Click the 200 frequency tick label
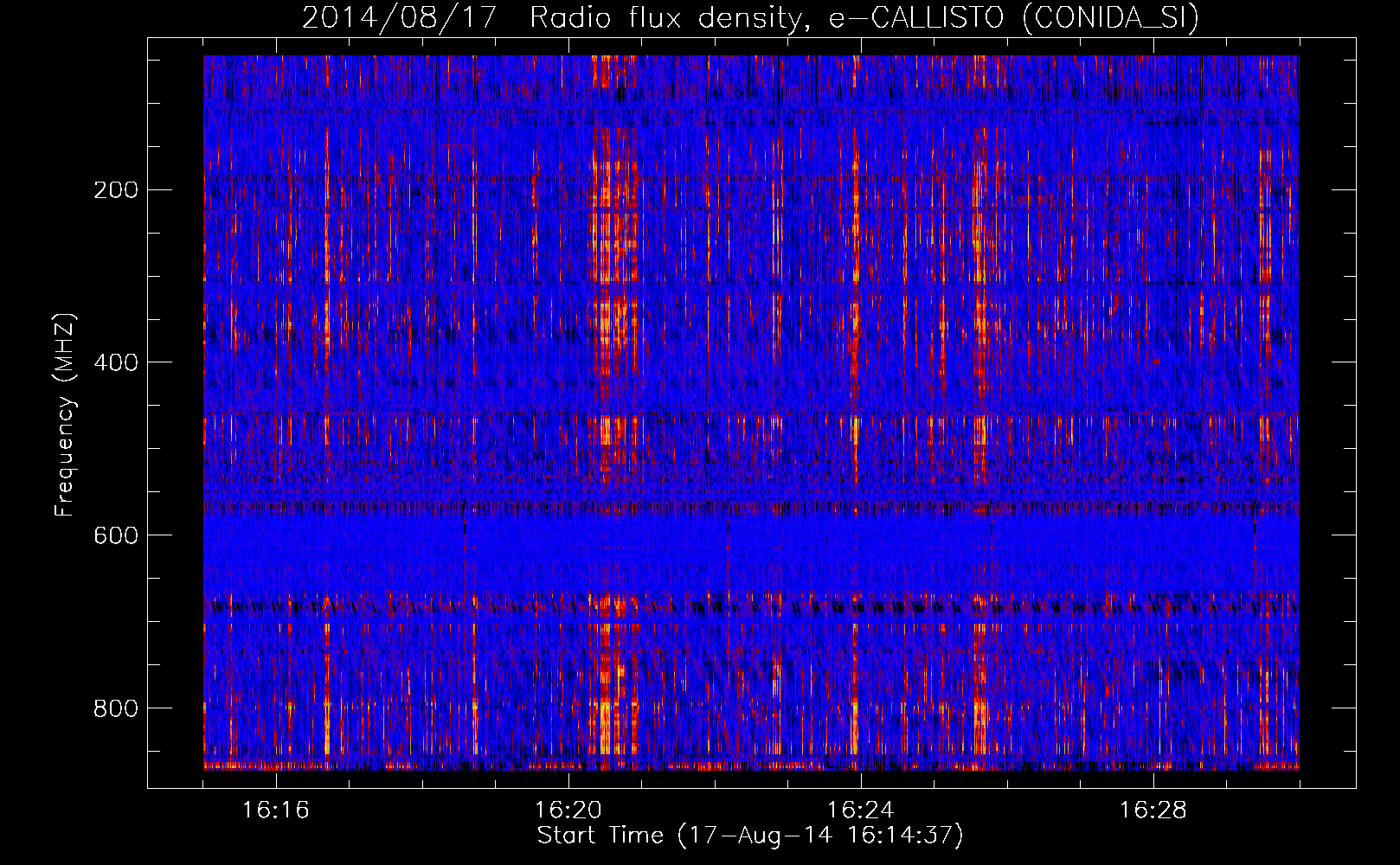Viewport: 1400px width, 865px height. pos(116,190)
